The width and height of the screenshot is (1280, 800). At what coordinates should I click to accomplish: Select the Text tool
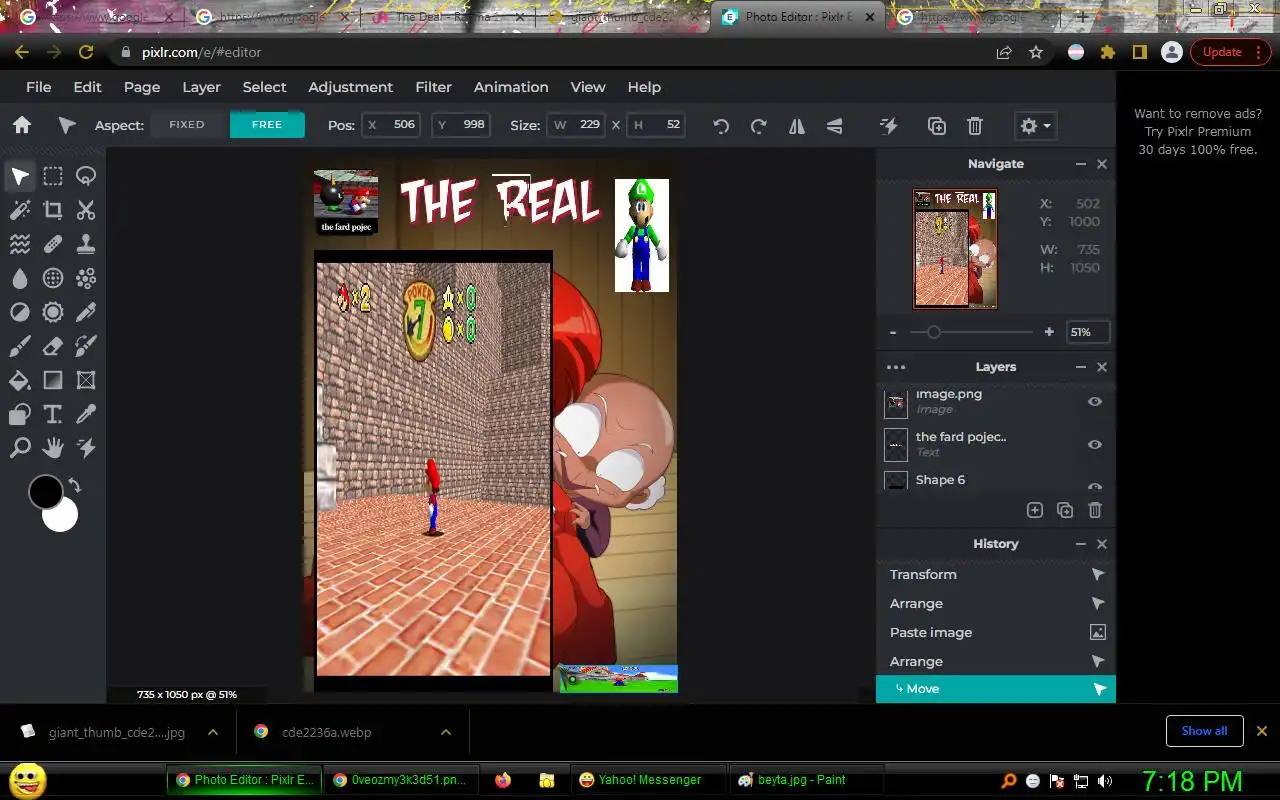[53, 414]
